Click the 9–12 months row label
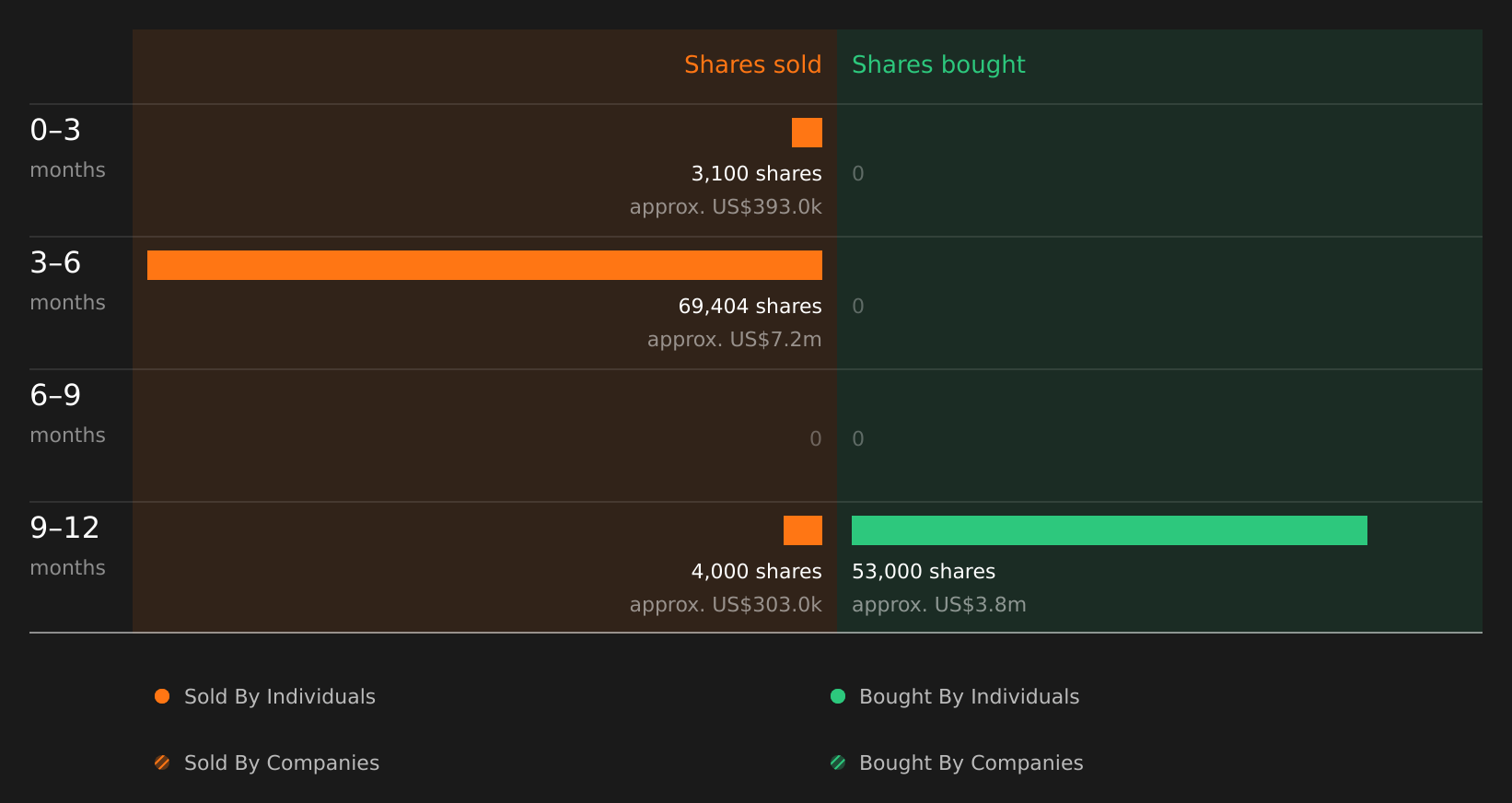 [x=67, y=546]
